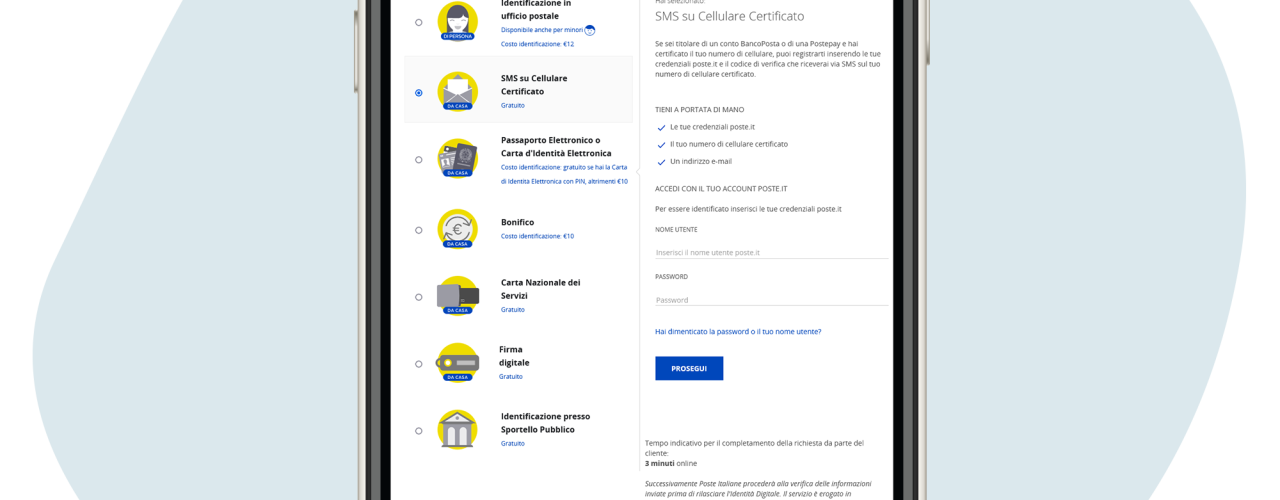The height and width of the screenshot is (500, 1280).
Task: Focus the Nome Utente input field
Action: point(771,252)
